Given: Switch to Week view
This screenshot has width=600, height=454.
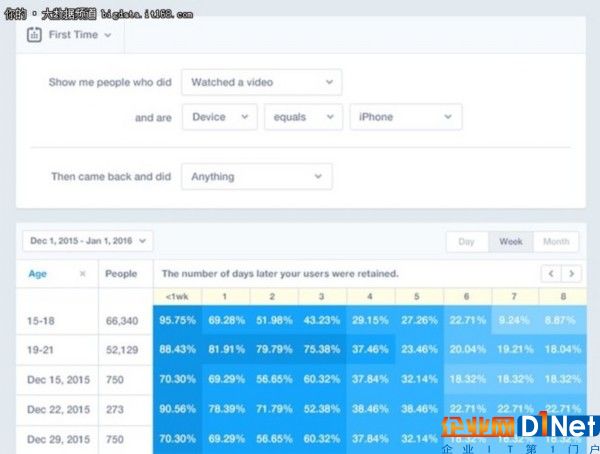Looking at the screenshot, I should coord(511,242).
